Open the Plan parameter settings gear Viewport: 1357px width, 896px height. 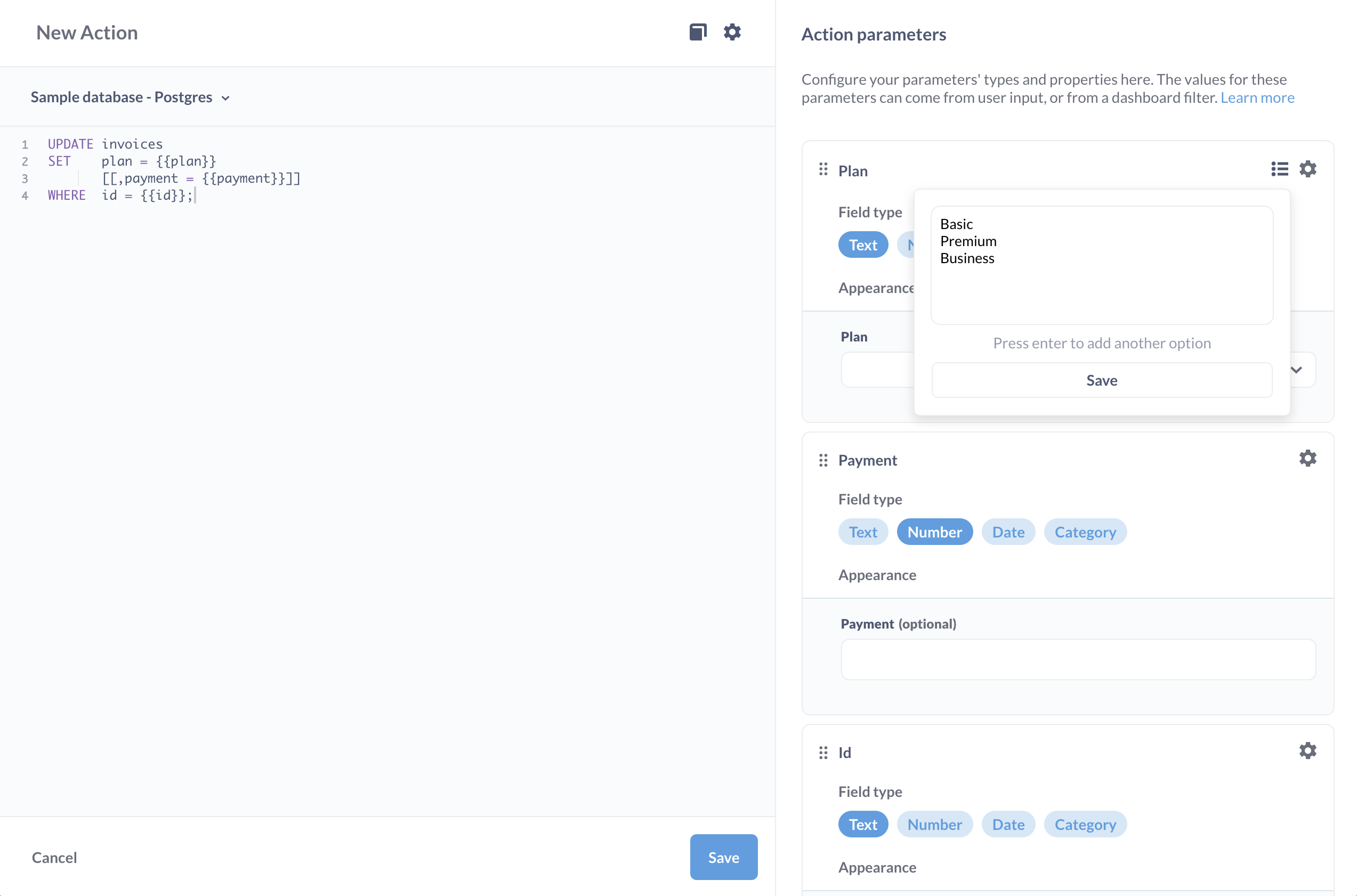pyautogui.click(x=1307, y=169)
